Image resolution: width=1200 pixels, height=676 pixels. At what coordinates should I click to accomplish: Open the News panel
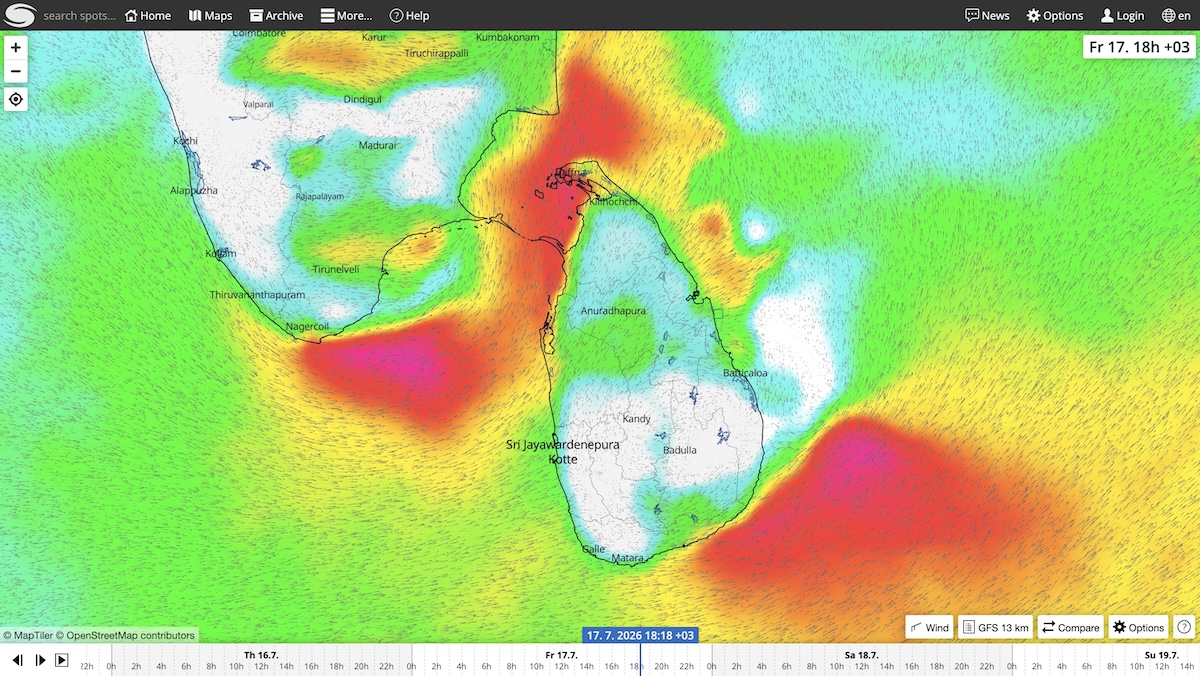point(987,16)
